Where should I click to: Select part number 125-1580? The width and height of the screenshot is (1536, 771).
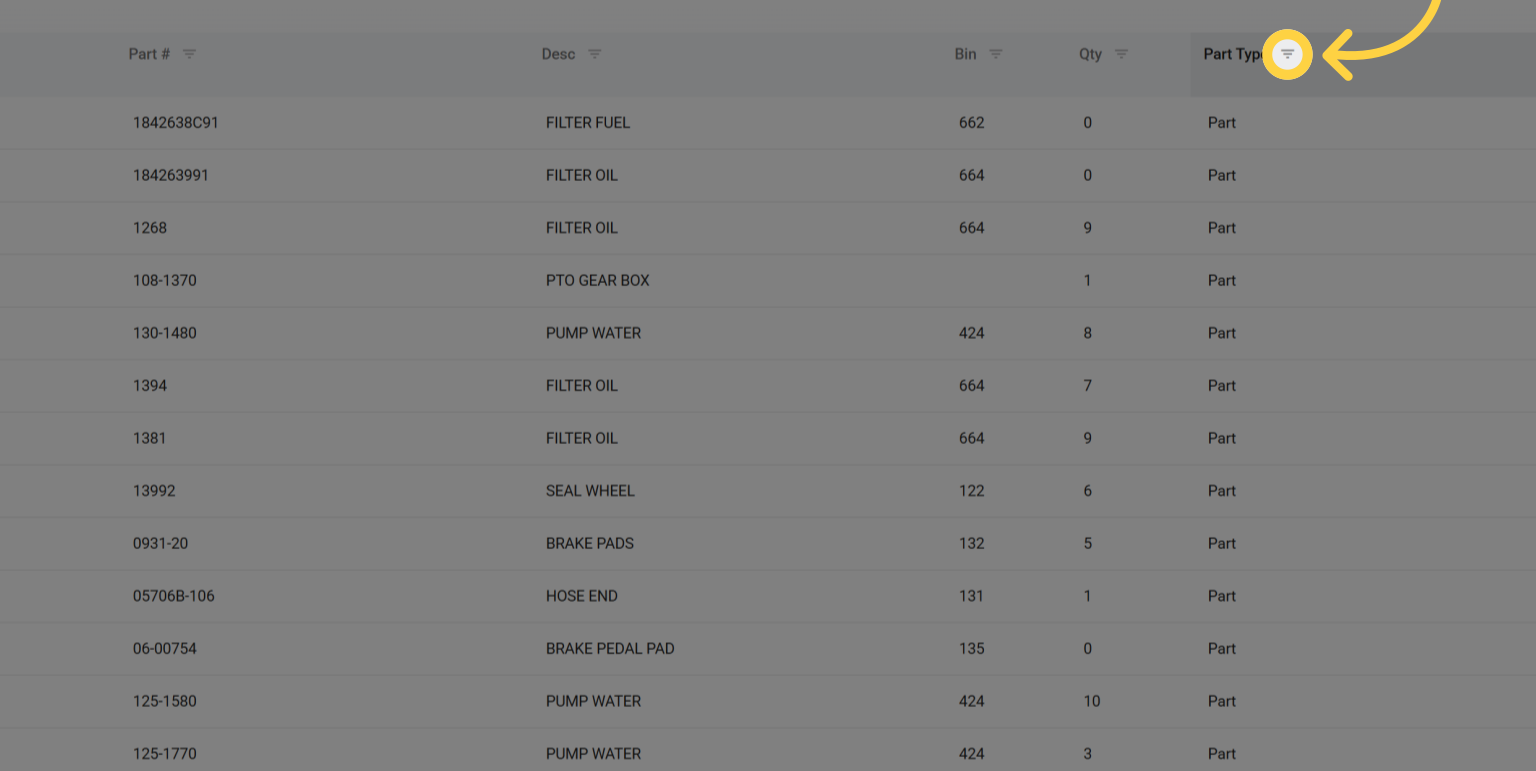point(164,701)
